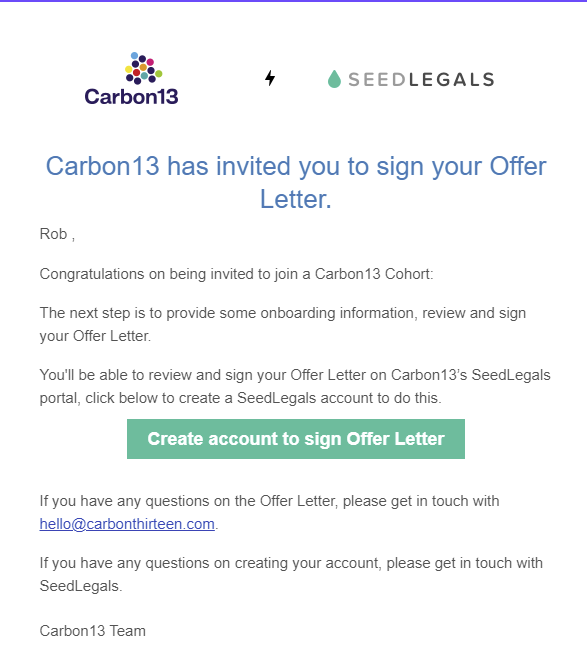Click the lightning bolt icon between logos
The height and width of the screenshot is (656, 587).
coord(270,78)
